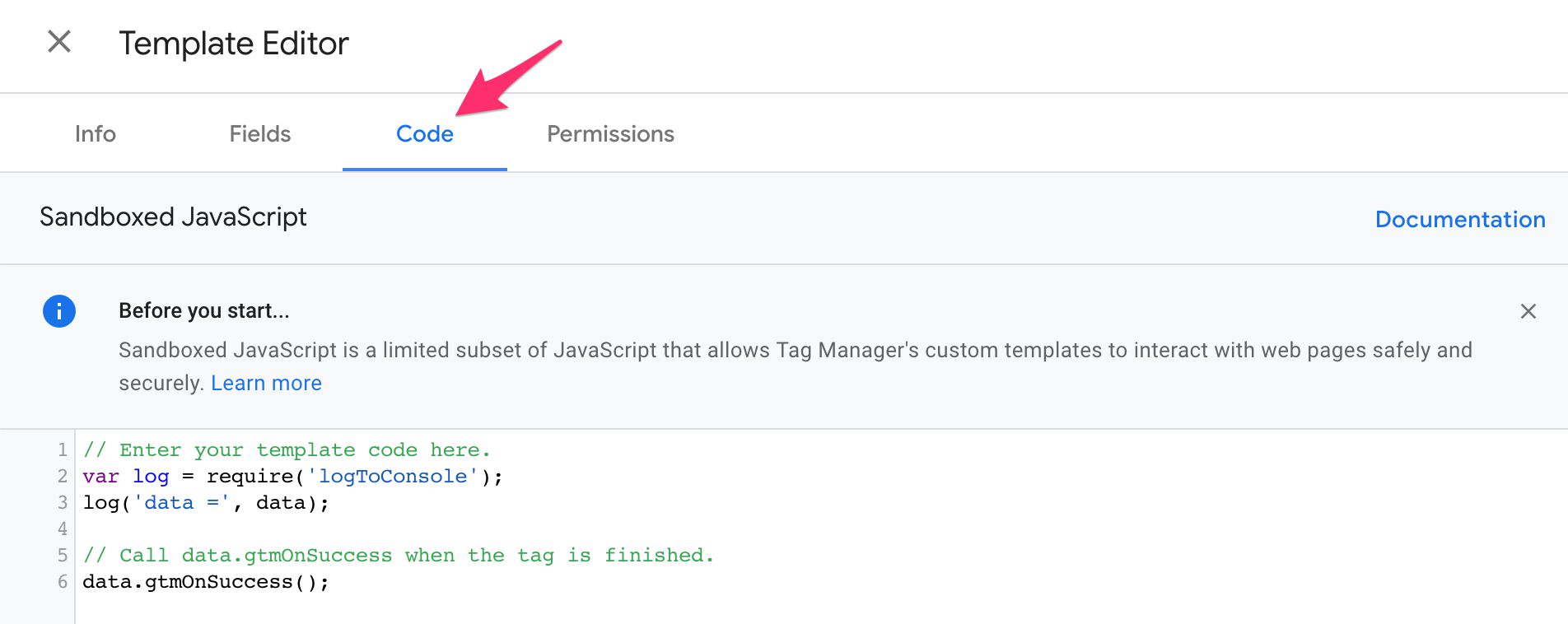
Task: Switch to the Info tab
Action: (x=96, y=133)
